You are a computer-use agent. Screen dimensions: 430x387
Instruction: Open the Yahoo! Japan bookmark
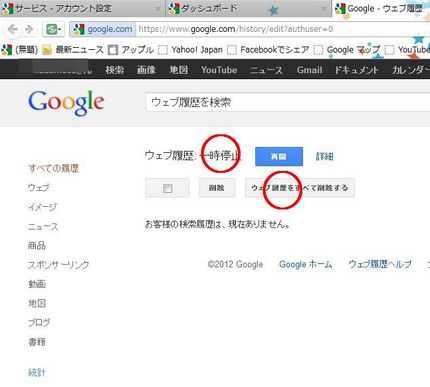click(190, 50)
